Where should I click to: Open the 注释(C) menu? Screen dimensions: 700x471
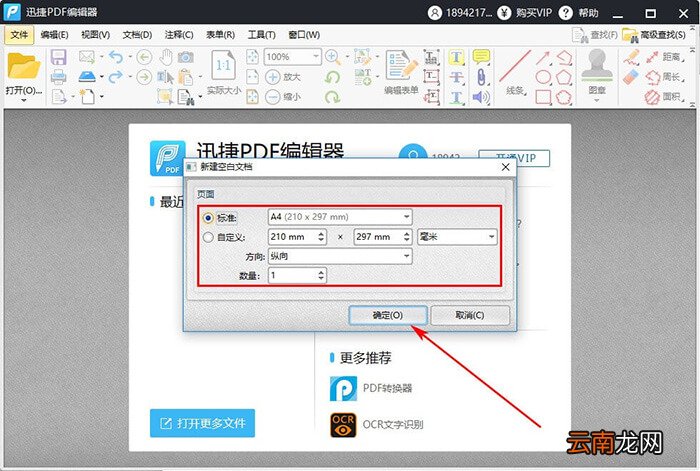(x=179, y=35)
